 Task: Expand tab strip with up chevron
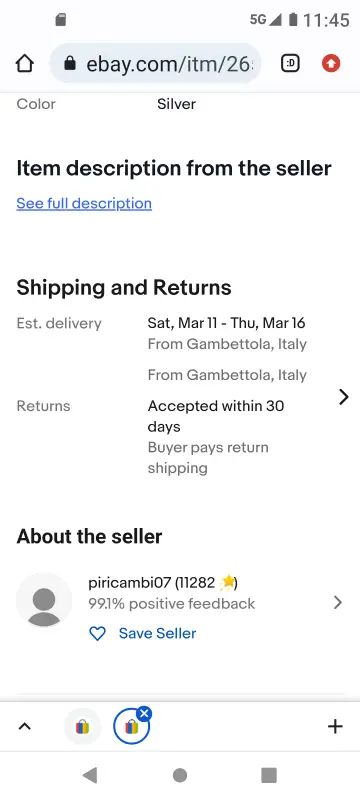[x=24, y=727]
